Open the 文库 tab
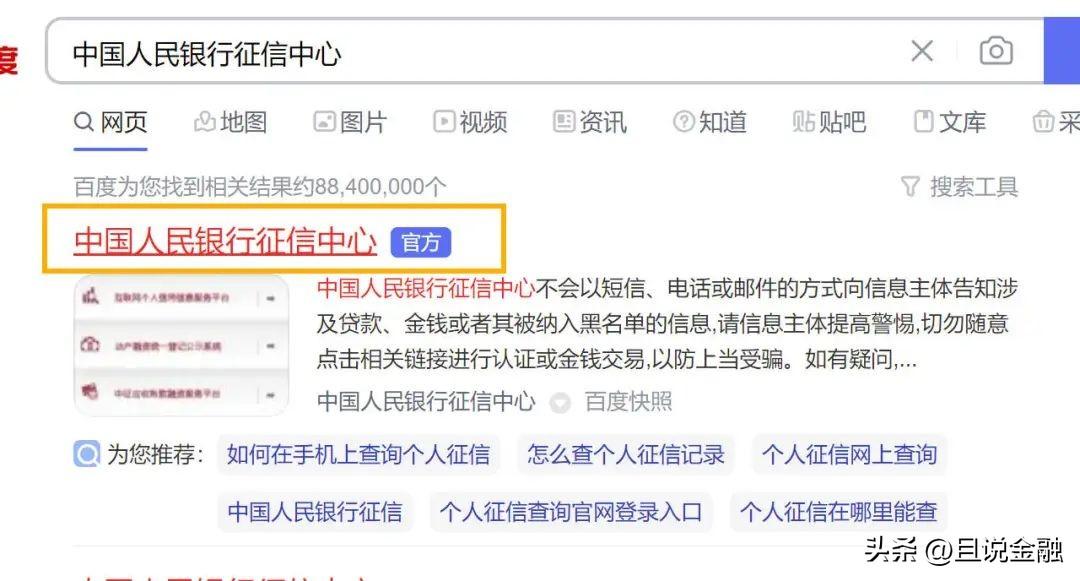Viewport: 1080px width, 581px height. 949,123
